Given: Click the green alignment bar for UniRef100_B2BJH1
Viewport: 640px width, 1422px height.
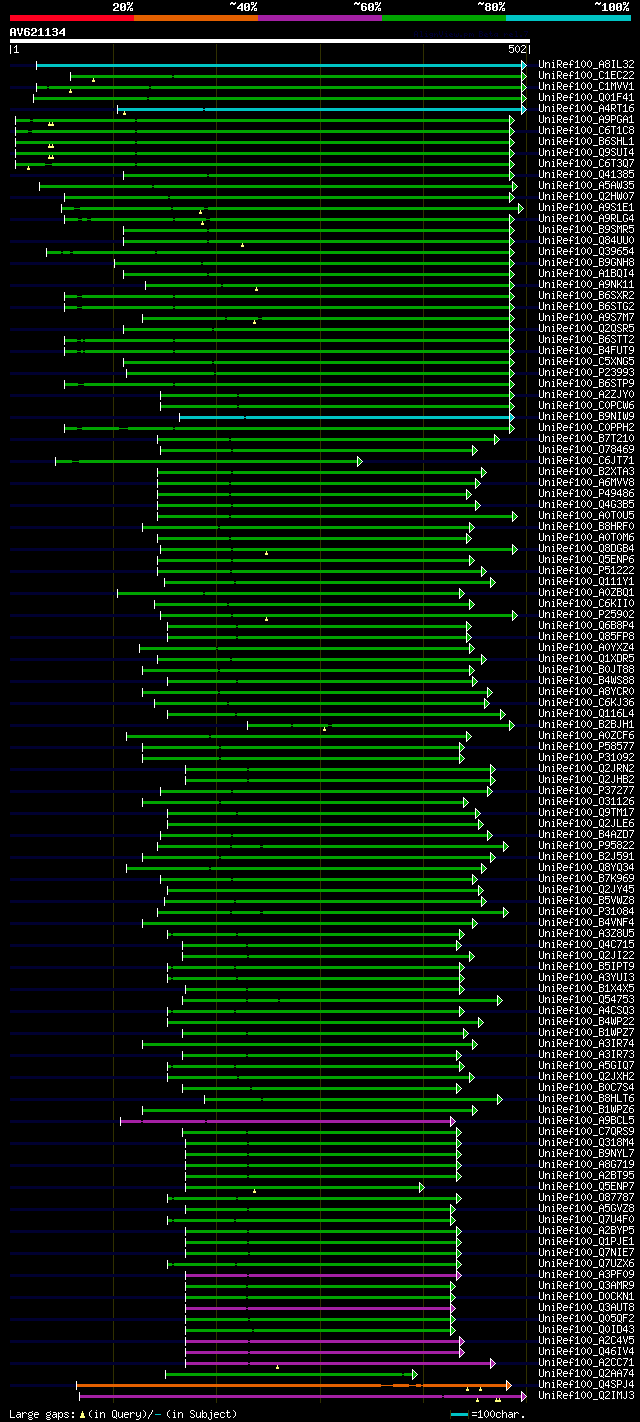Looking at the screenshot, I should (x=380, y=725).
